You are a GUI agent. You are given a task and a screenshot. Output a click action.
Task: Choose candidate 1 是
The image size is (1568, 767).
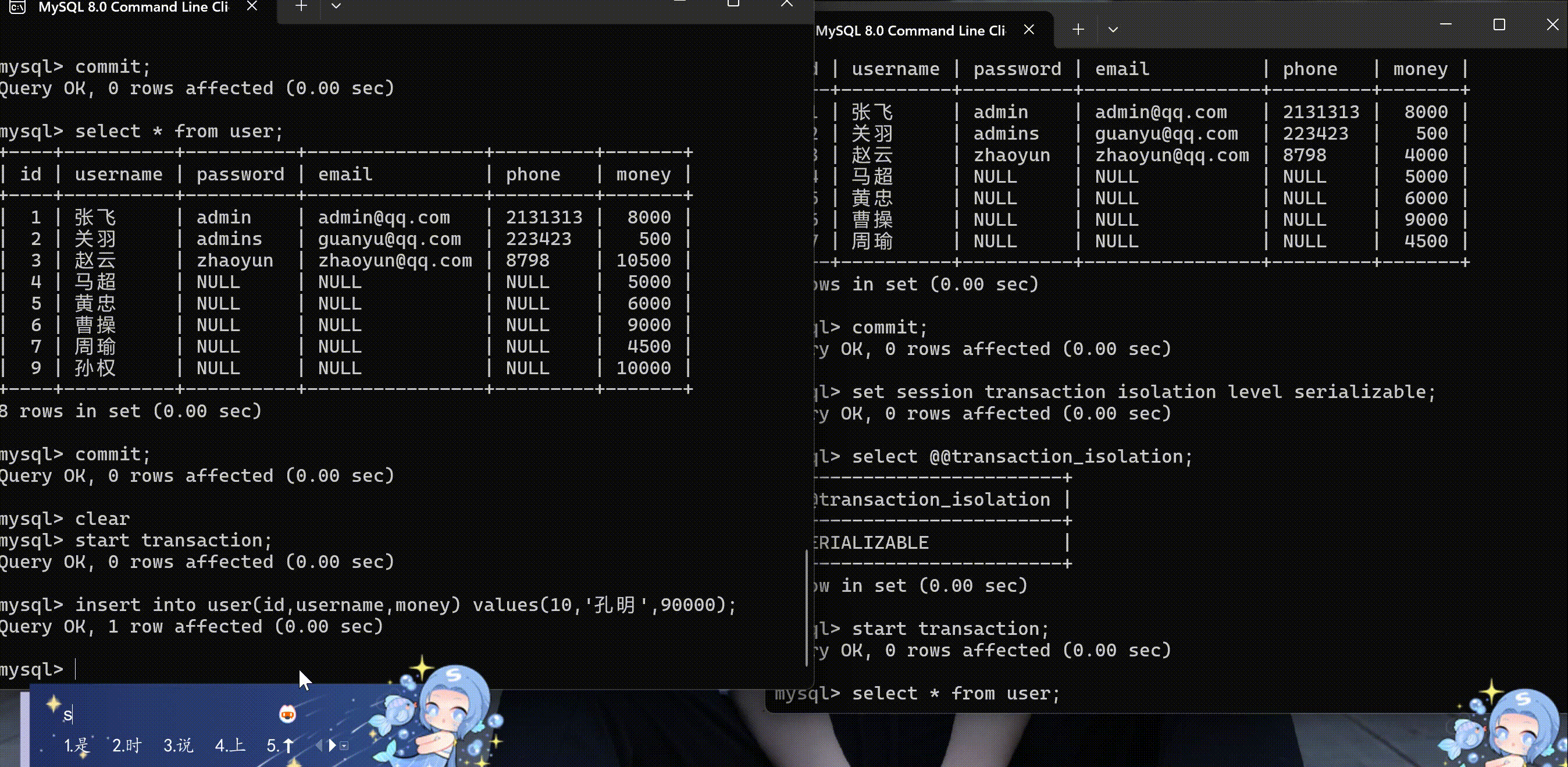(77, 745)
